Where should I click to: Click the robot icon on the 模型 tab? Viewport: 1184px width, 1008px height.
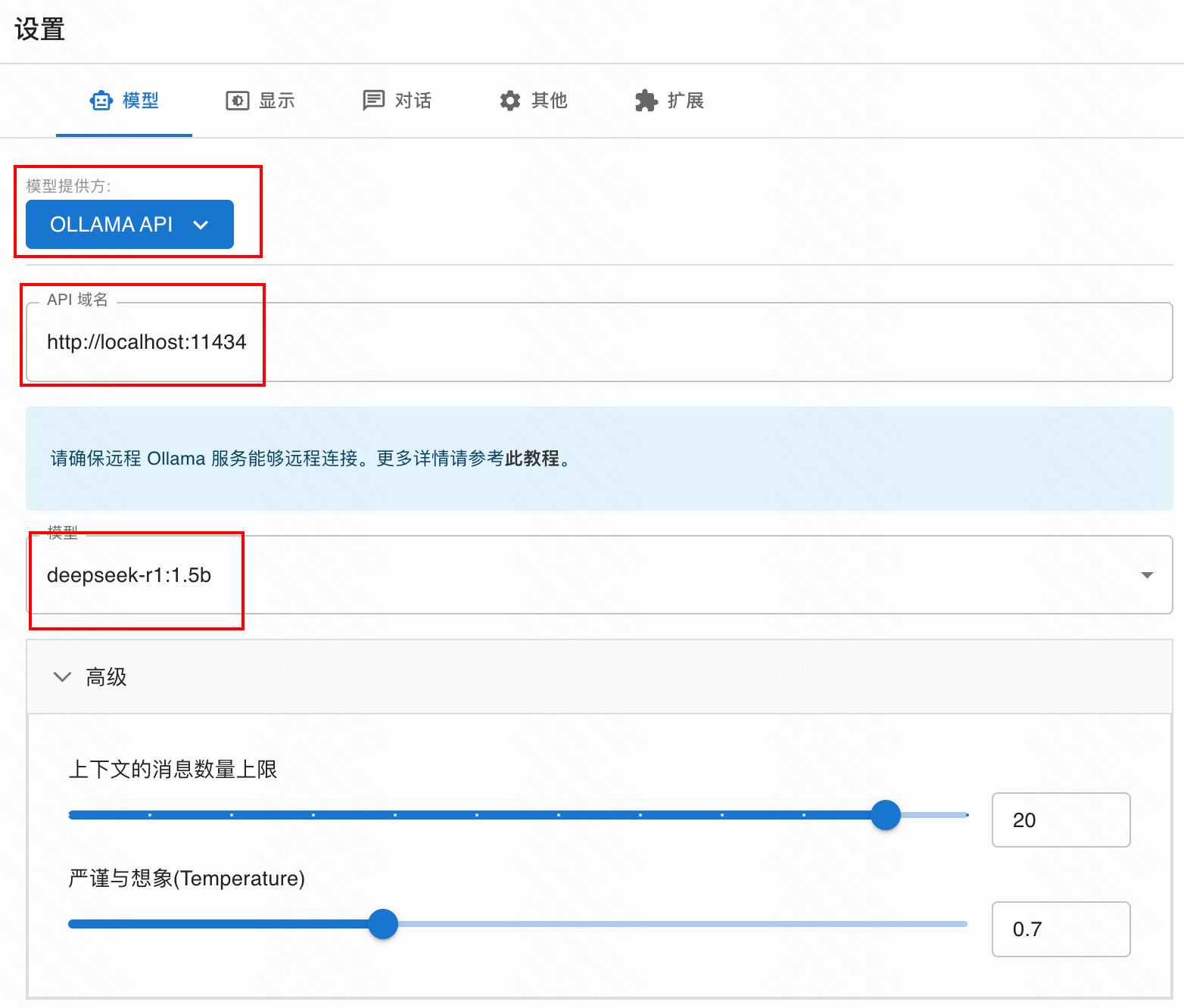[101, 101]
